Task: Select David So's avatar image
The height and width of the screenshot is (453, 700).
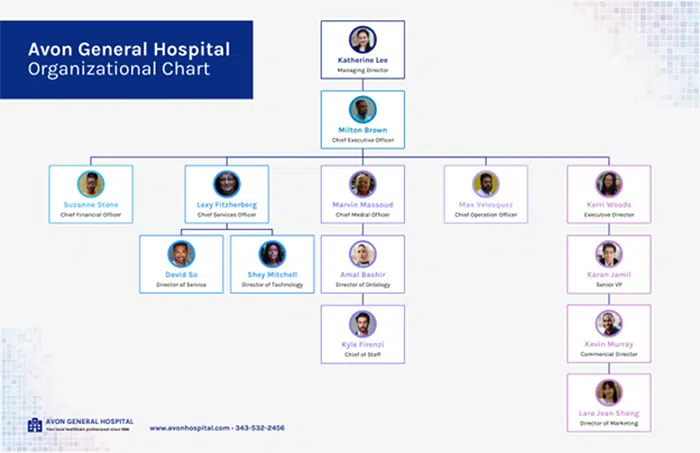Action: pos(181,254)
